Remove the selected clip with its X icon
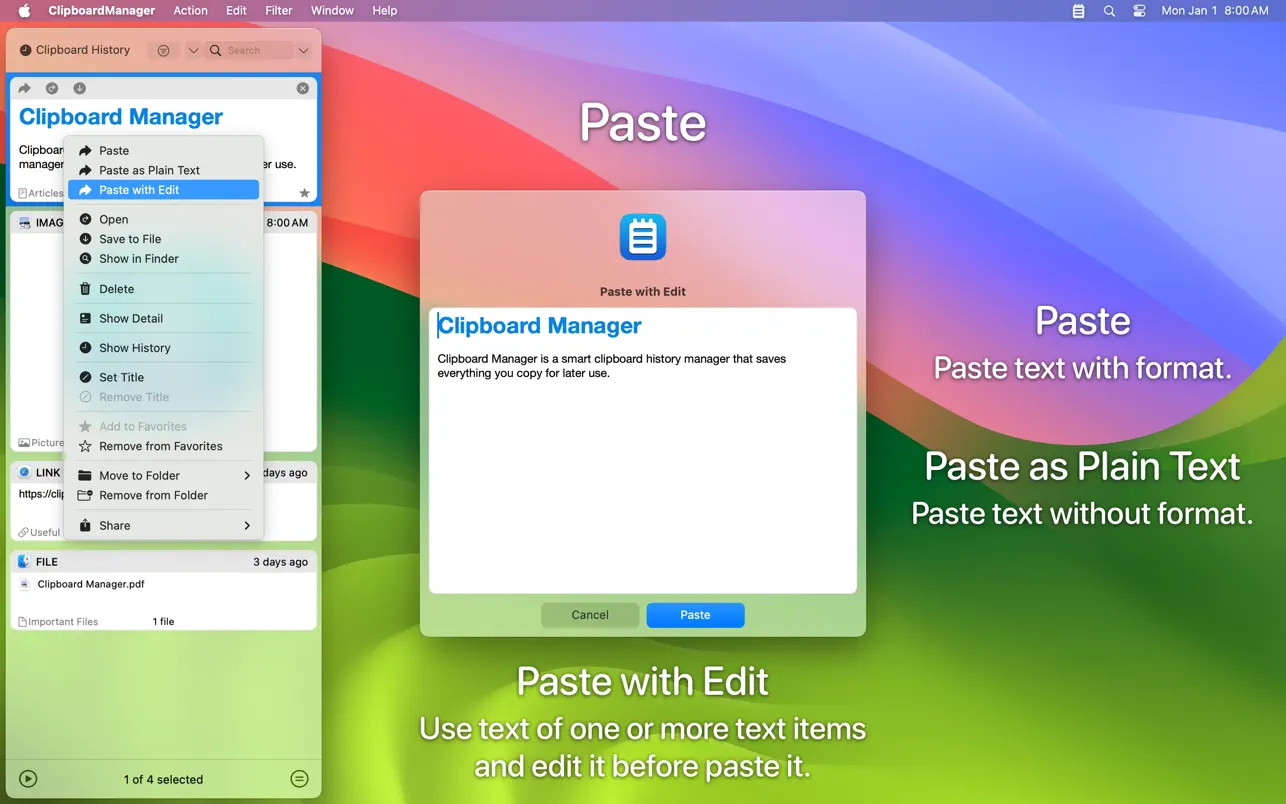 tap(303, 89)
